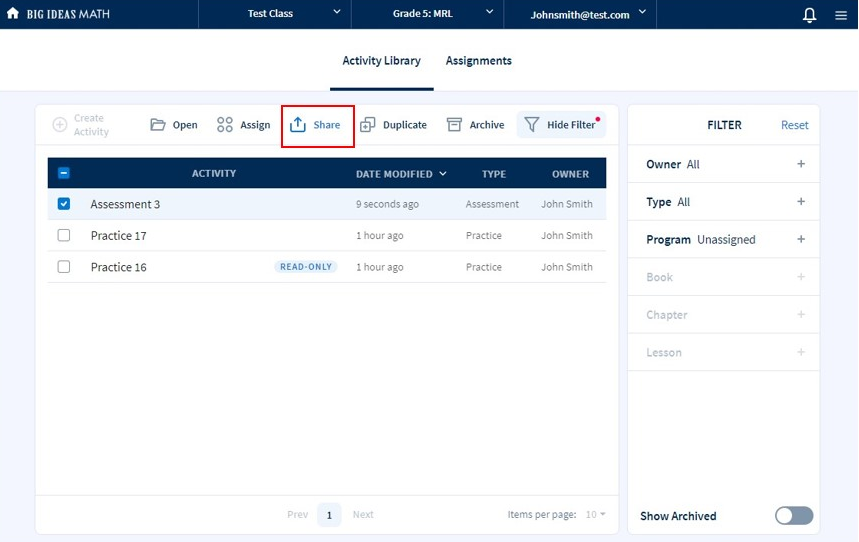Click the READ-ONLY badge on Practice 16
859x542 pixels.
coord(306,266)
